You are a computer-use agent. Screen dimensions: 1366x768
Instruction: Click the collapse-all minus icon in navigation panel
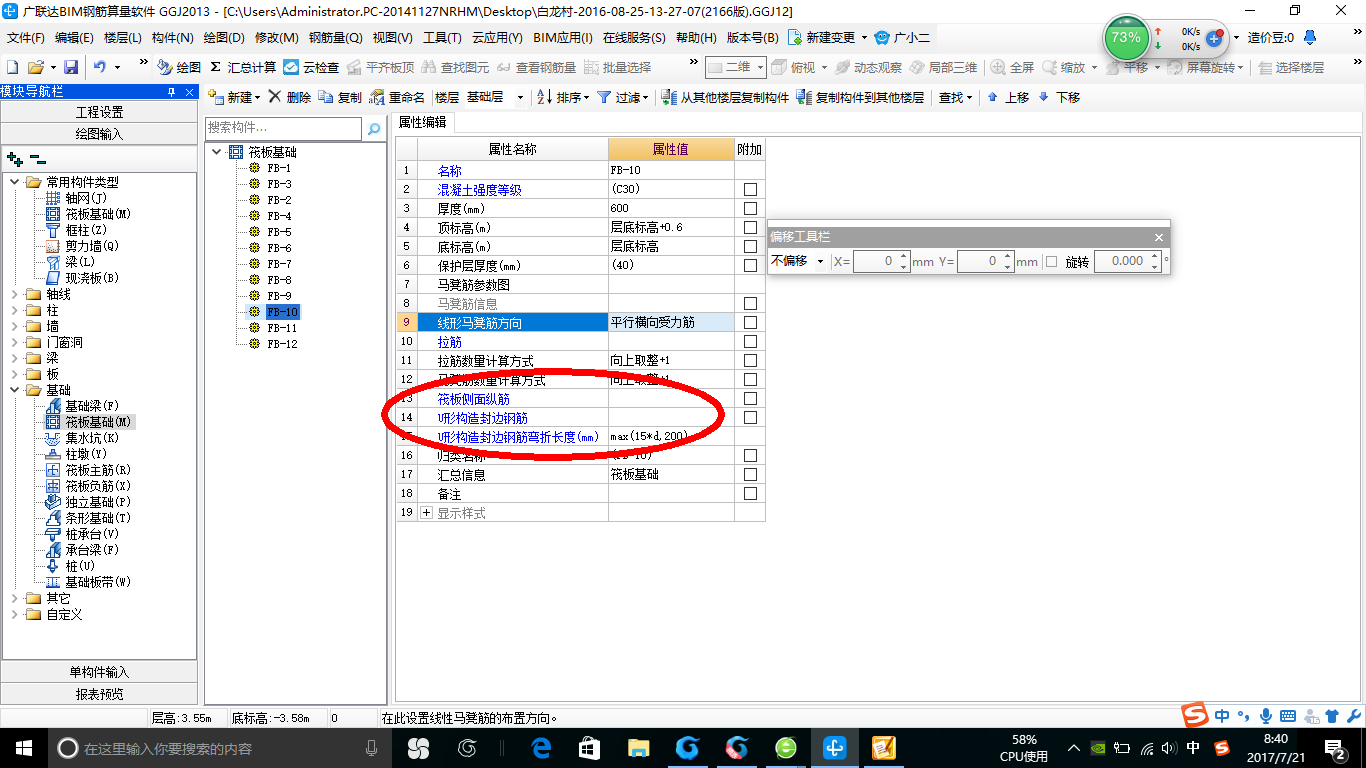[x=38, y=158]
